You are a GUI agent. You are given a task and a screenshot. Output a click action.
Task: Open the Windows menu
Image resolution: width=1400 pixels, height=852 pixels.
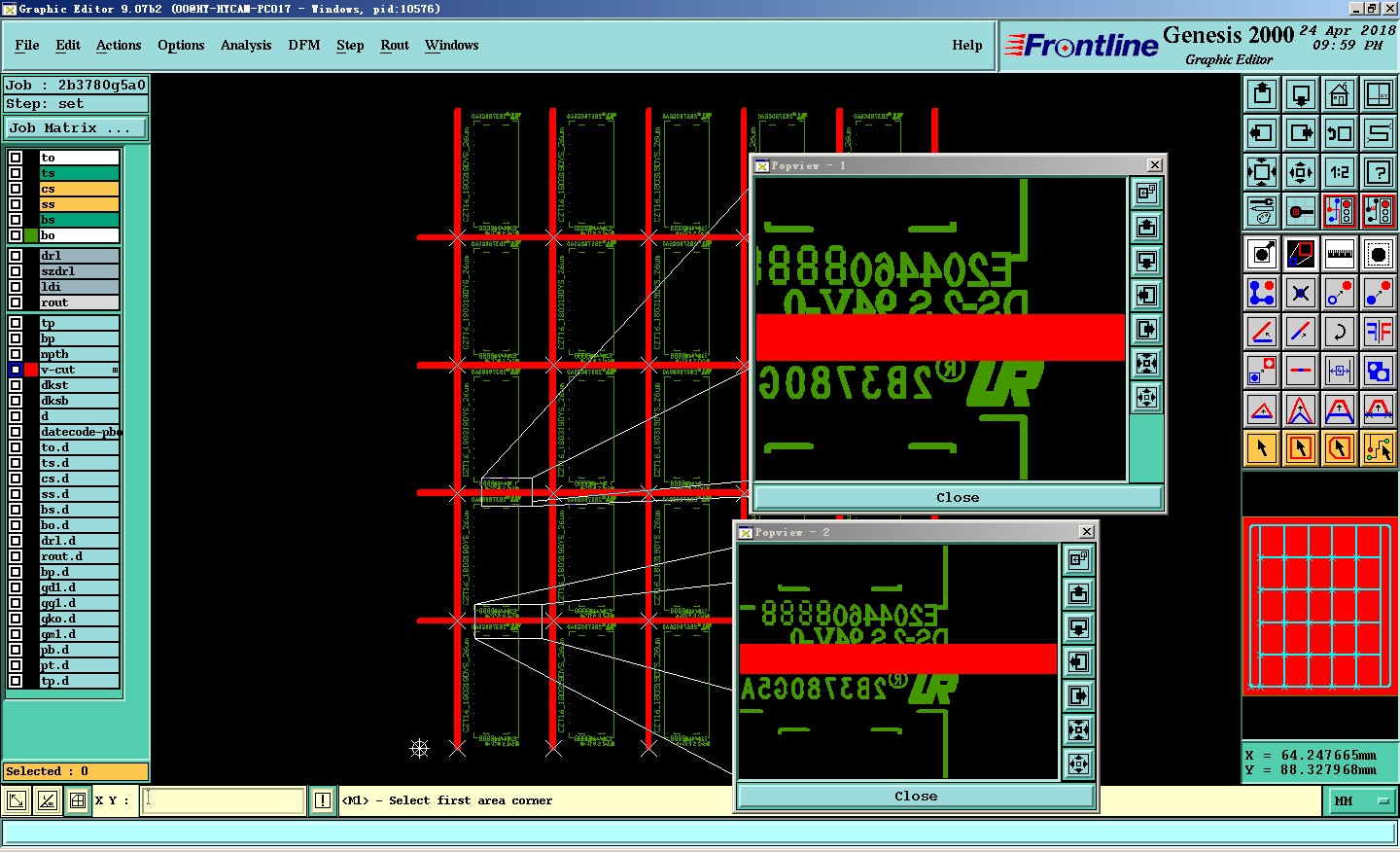click(x=452, y=45)
